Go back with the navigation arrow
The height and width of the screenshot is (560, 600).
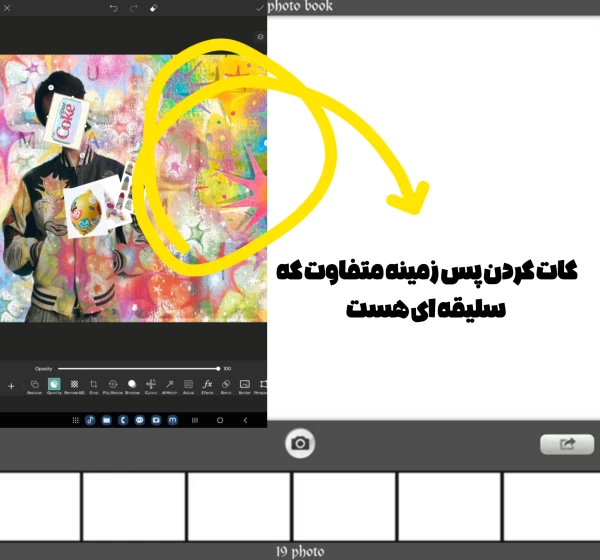(x=245, y=420)
